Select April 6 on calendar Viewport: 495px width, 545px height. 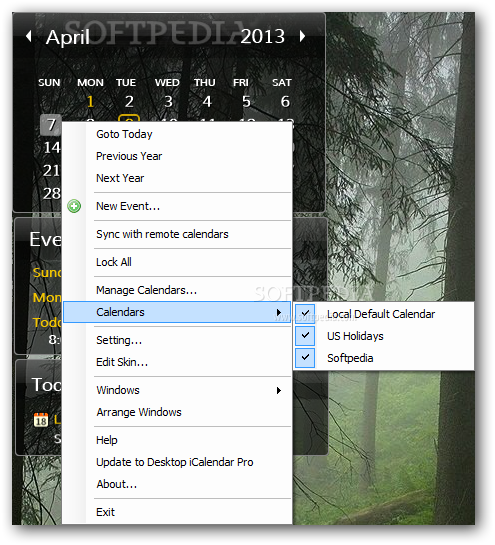coord(285,101)
